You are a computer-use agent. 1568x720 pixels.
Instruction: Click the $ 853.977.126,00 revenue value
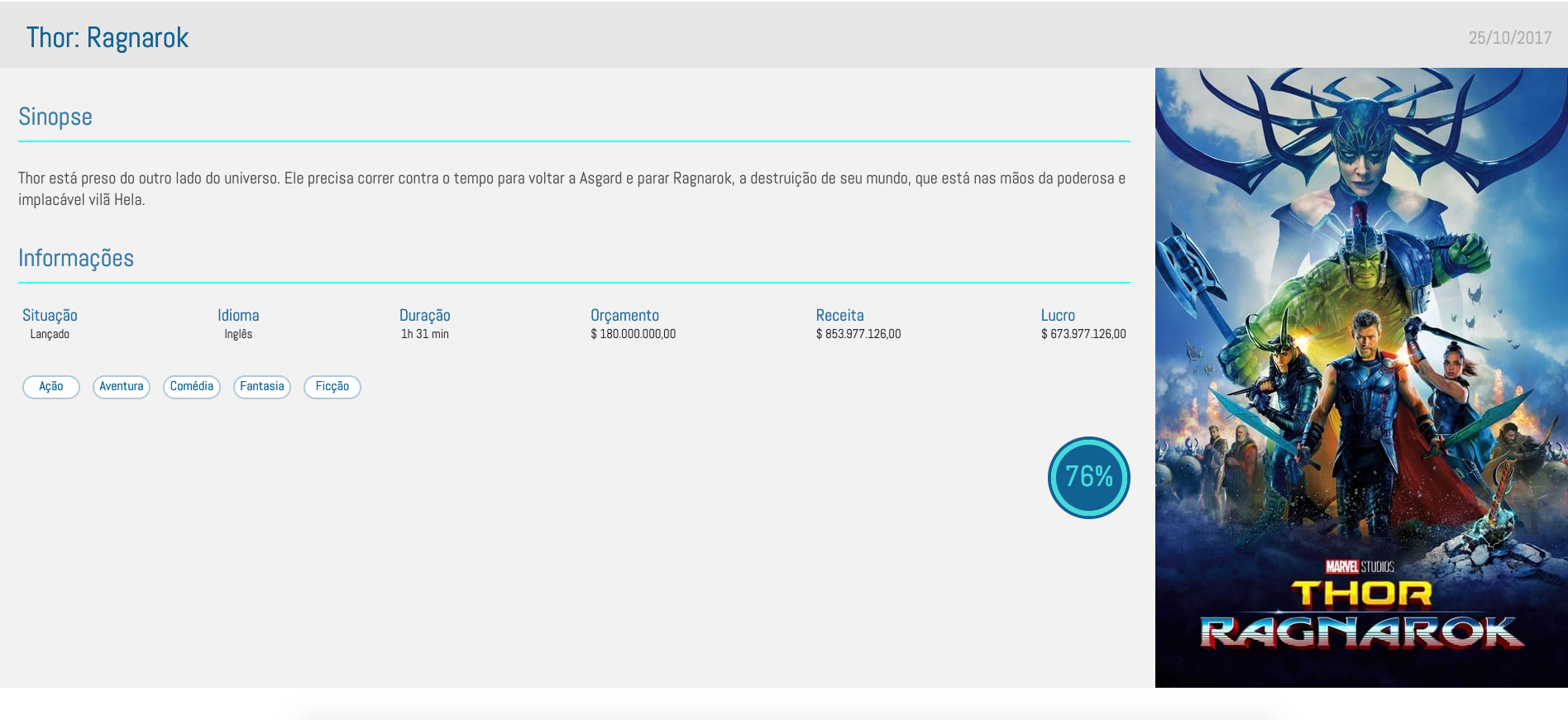coord(858,334)
